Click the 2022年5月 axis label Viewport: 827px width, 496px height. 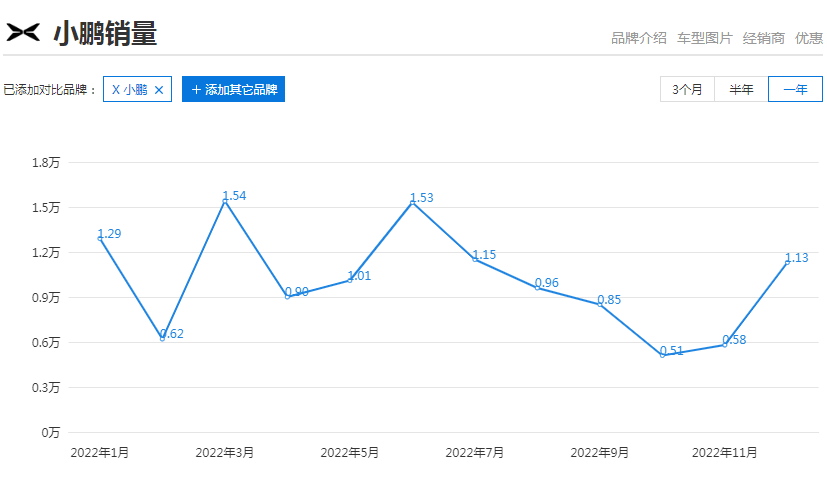[x=350, y=453]
